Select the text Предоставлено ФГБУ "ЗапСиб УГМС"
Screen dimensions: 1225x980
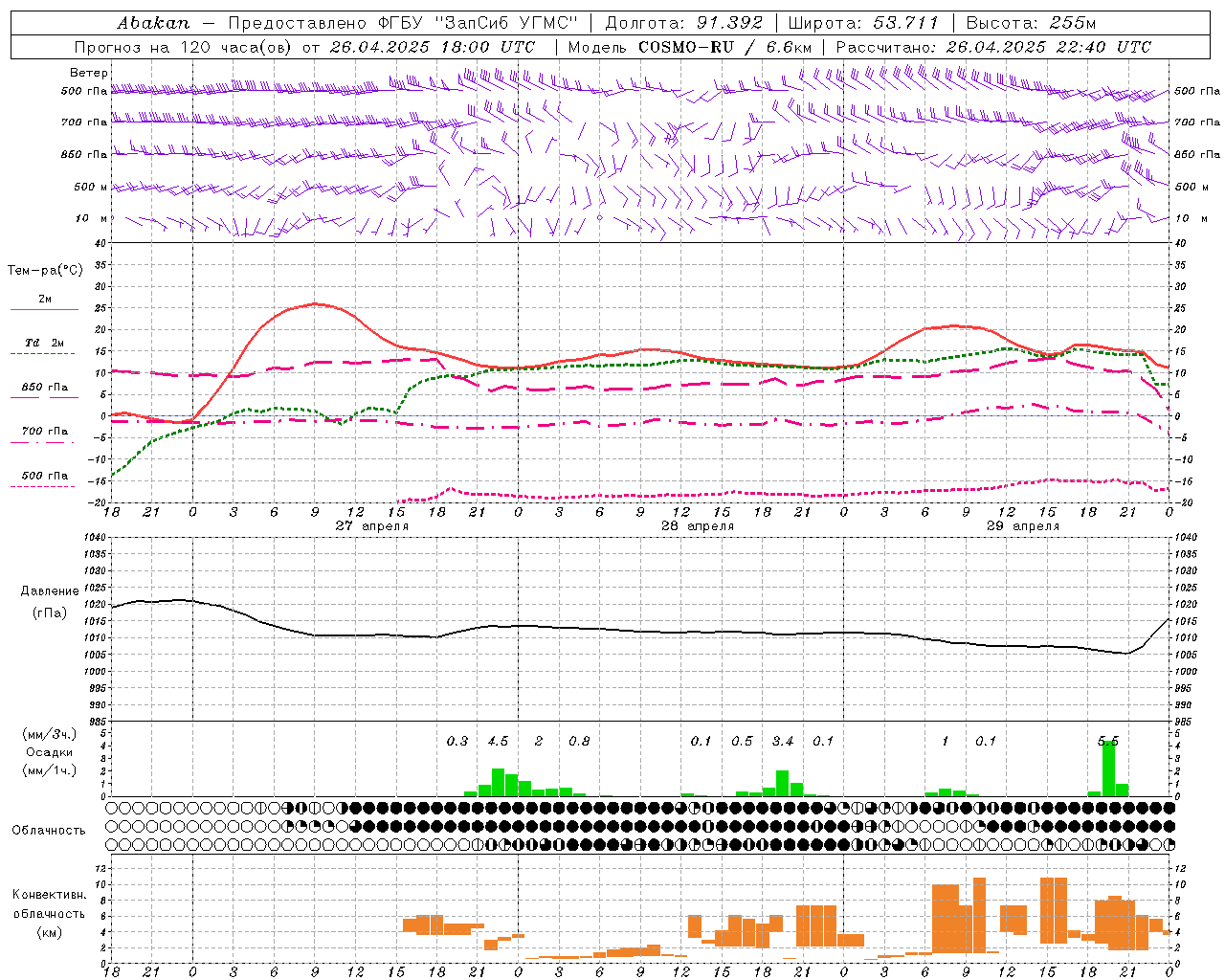(x=403, y=23)
